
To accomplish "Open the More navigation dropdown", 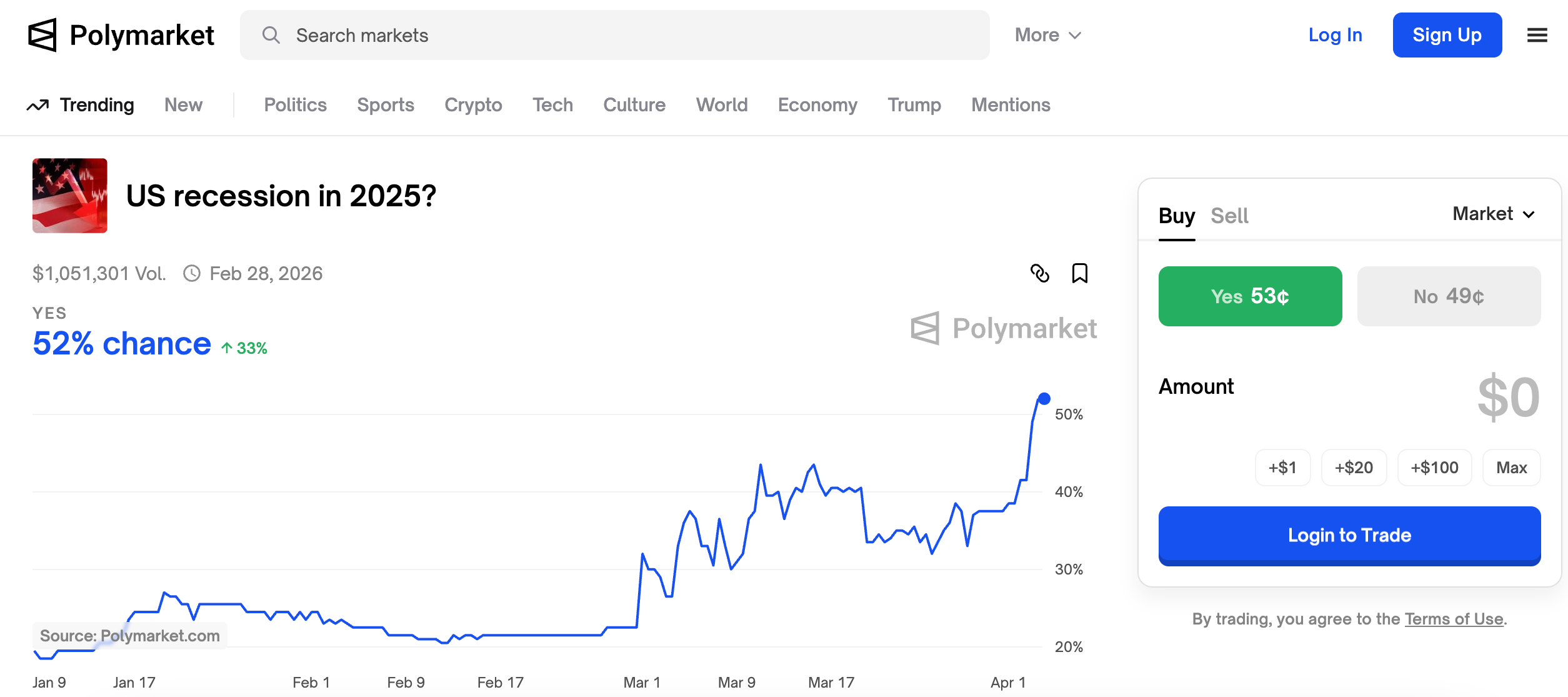I will [1047, 35].
